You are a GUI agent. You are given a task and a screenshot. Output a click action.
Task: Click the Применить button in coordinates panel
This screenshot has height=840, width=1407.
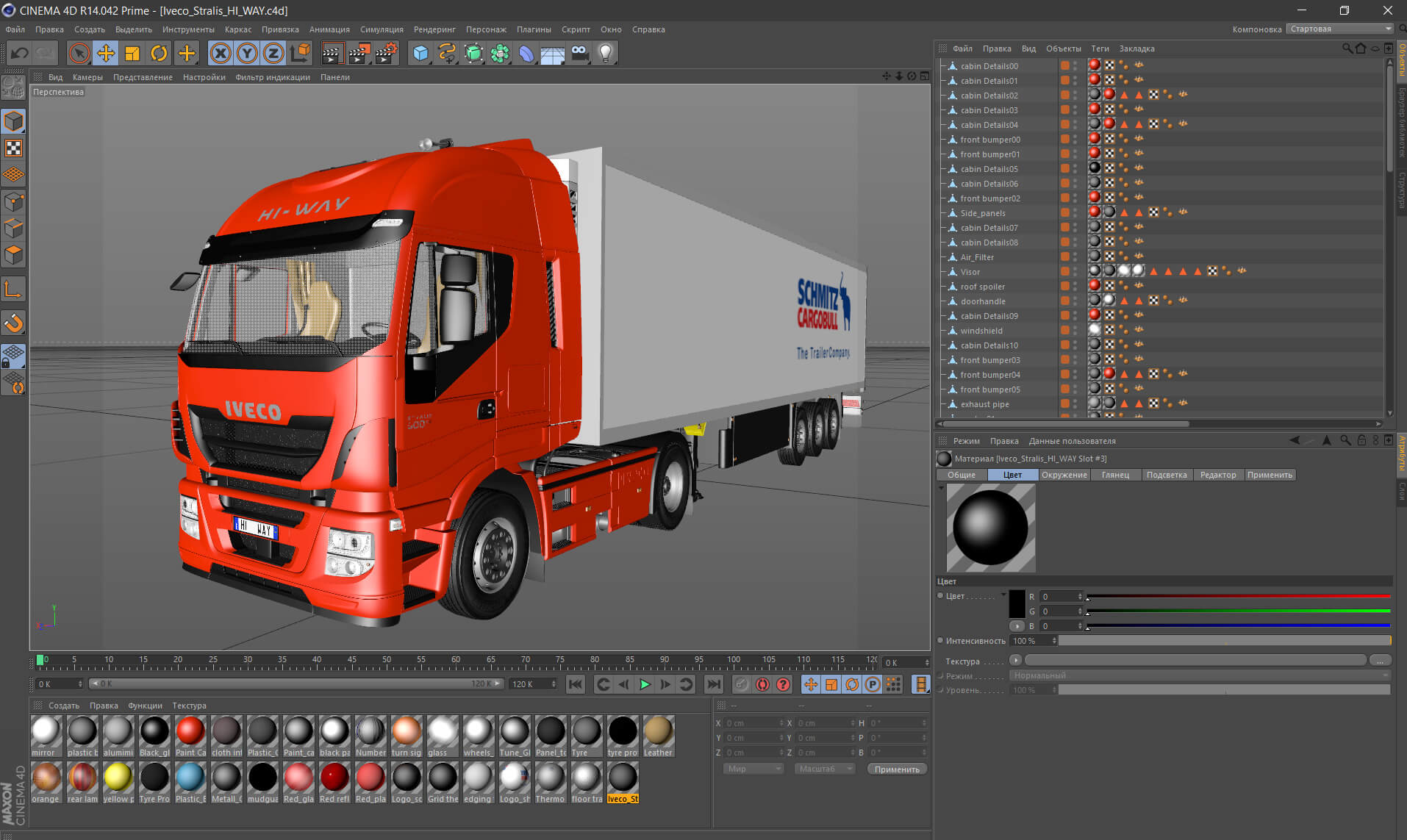click(897, 769)
